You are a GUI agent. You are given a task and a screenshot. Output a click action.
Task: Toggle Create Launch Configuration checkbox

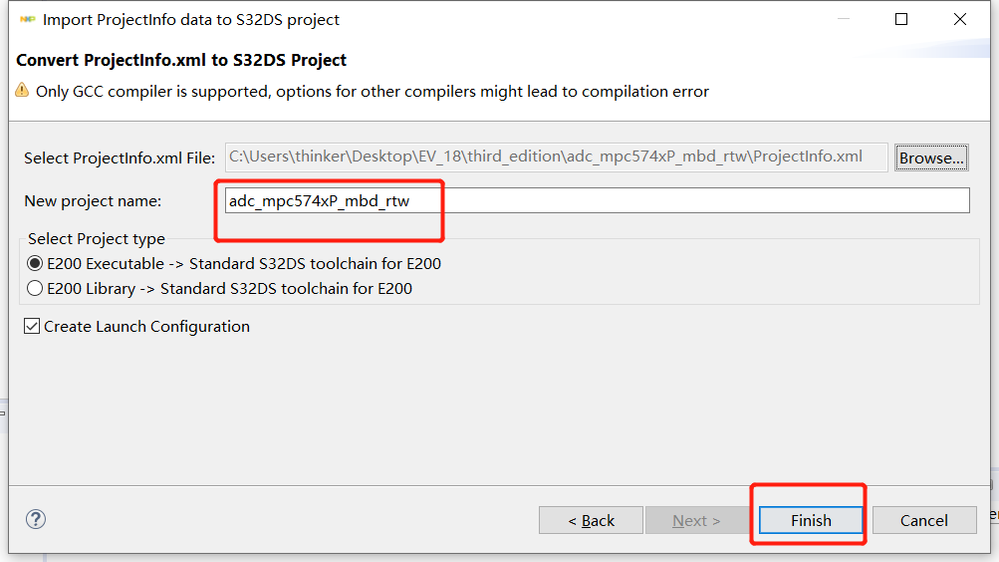click(32, 327)
